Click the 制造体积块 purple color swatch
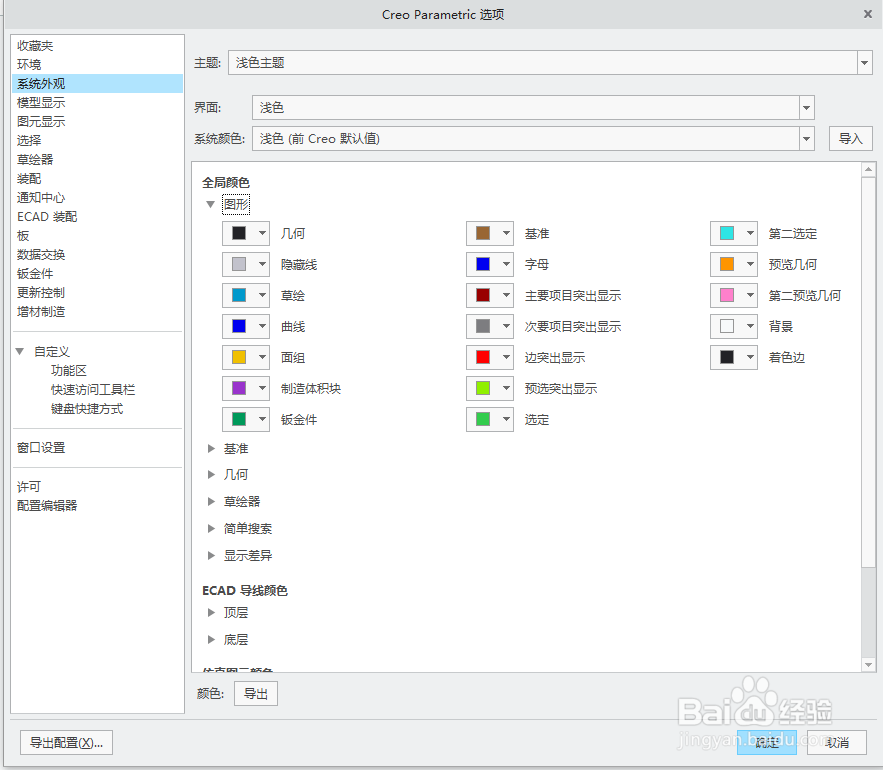Image resolution: width=883 pixels, height=770 pixels. point(239,388)
